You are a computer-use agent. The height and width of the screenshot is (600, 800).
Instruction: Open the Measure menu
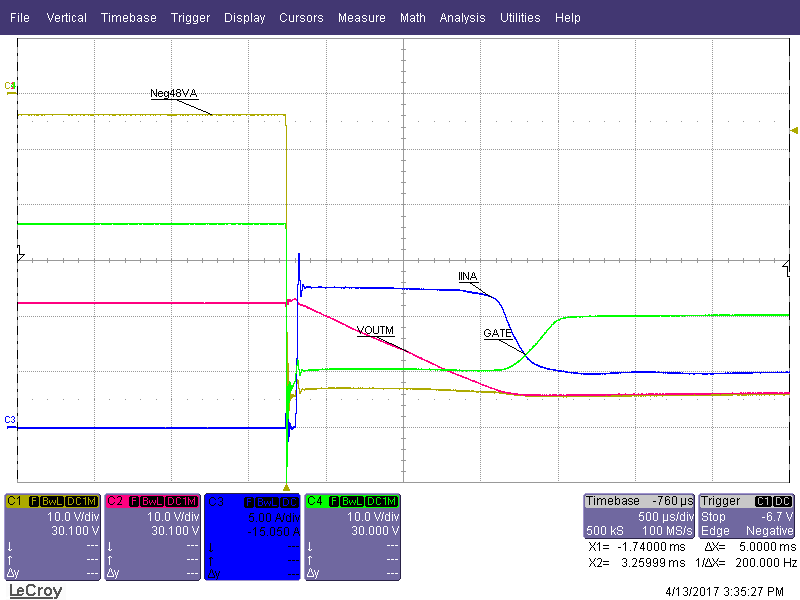click(361, 18)
